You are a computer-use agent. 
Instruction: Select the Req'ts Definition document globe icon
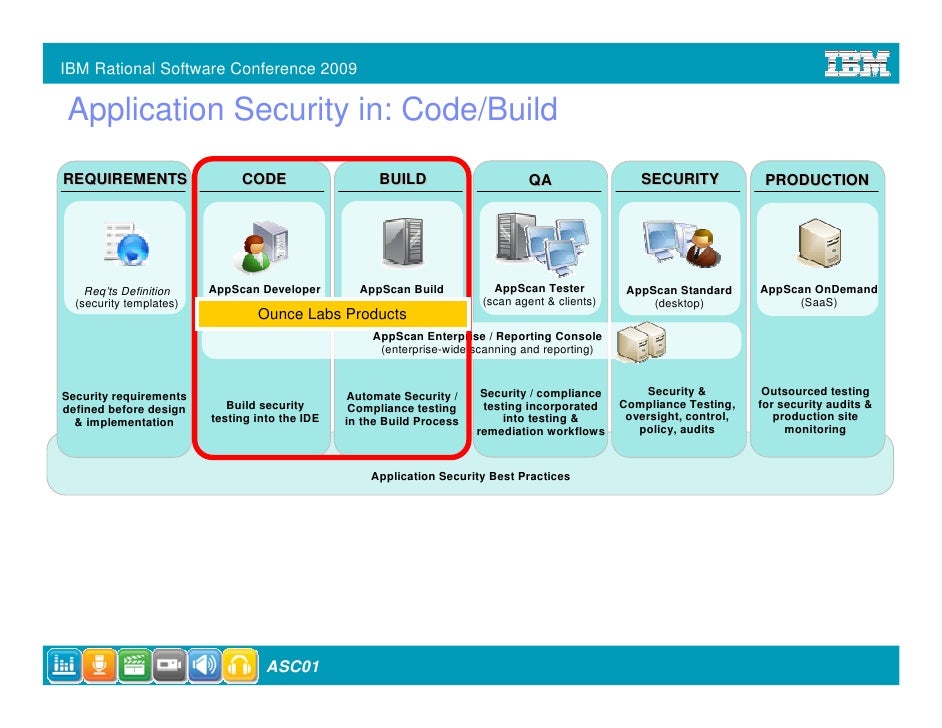(x=127, y=244)
